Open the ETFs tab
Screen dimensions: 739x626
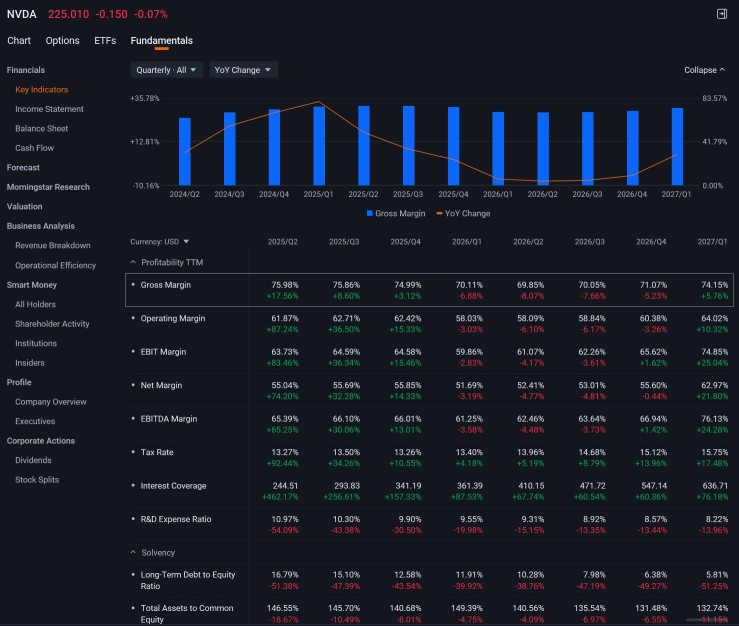(x=105, y=41)
